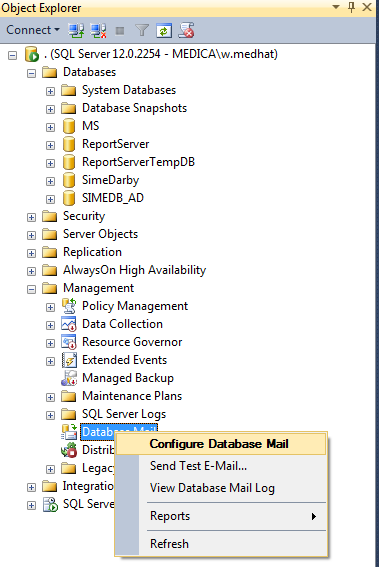
Task: Open the Object Explorer window position dropdown arrow
Action: 336,7
